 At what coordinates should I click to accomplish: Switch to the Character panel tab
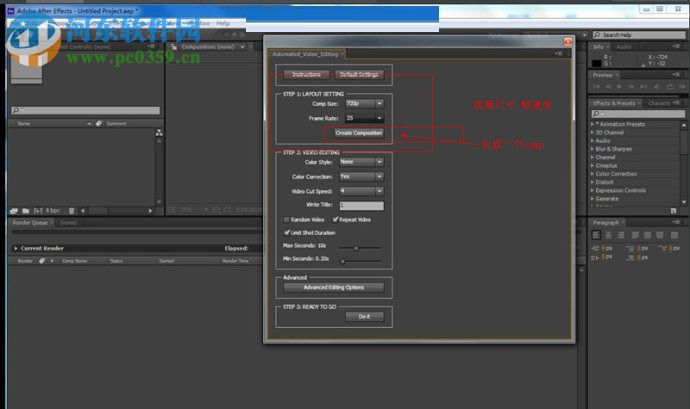[659, 103]
